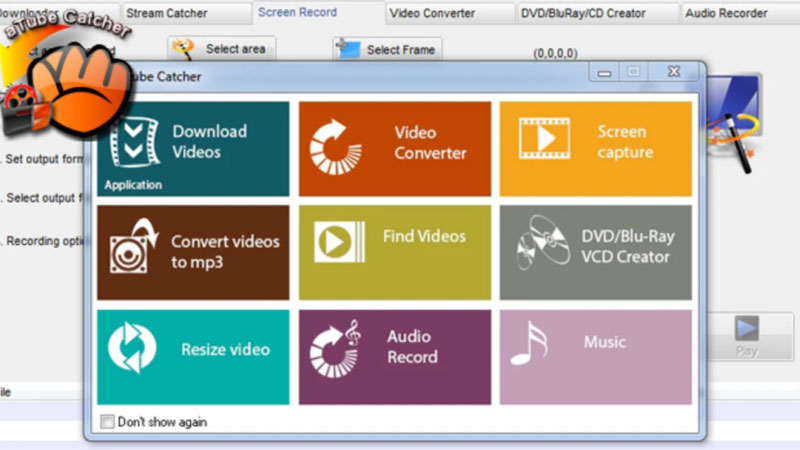Image resolution: width=800 pixels, height=450 pixels.
Task: Click the Select area wand icon
Action: (183, 49)
